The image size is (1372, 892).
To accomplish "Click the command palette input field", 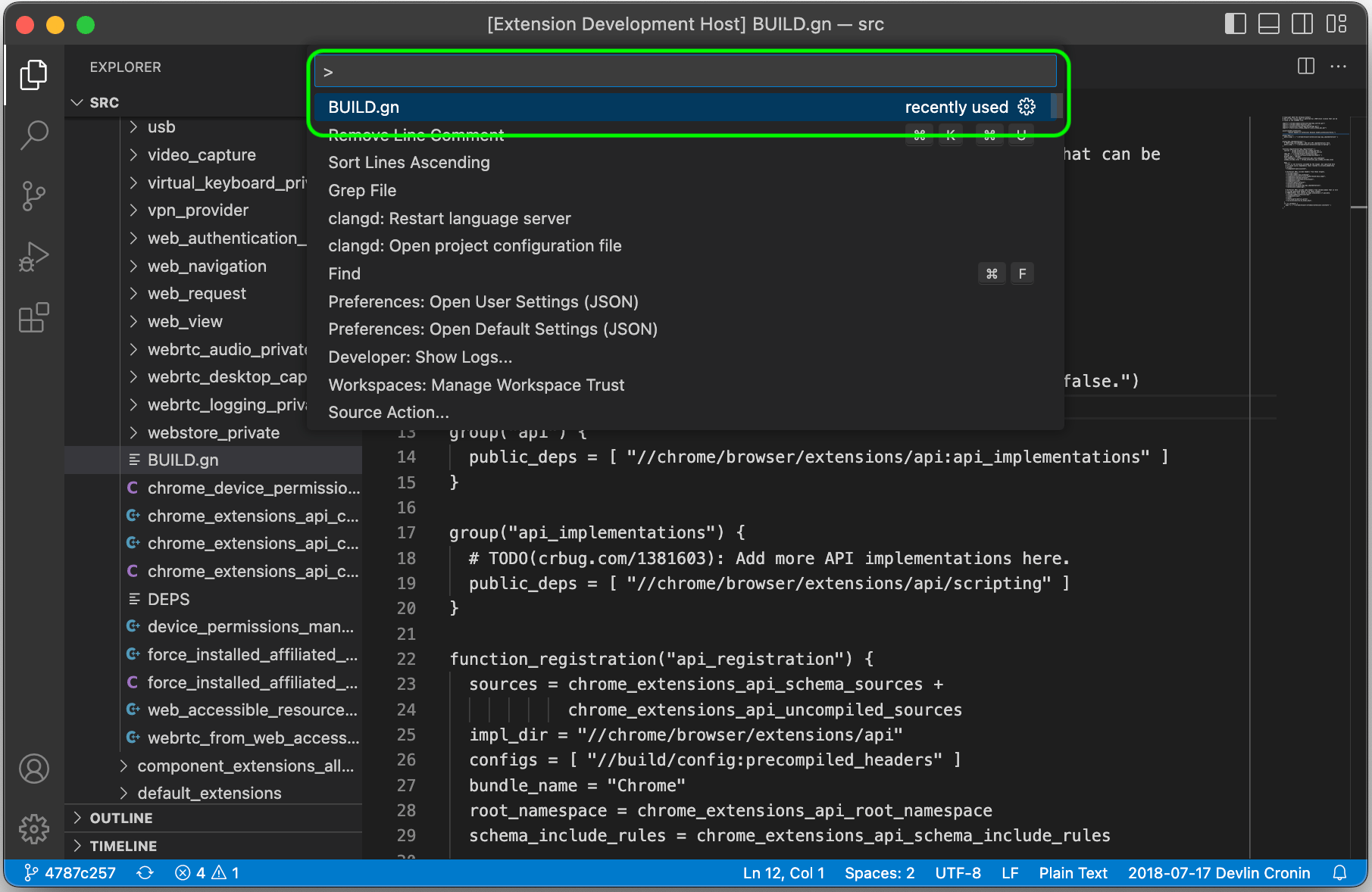I will pos(685,72).
